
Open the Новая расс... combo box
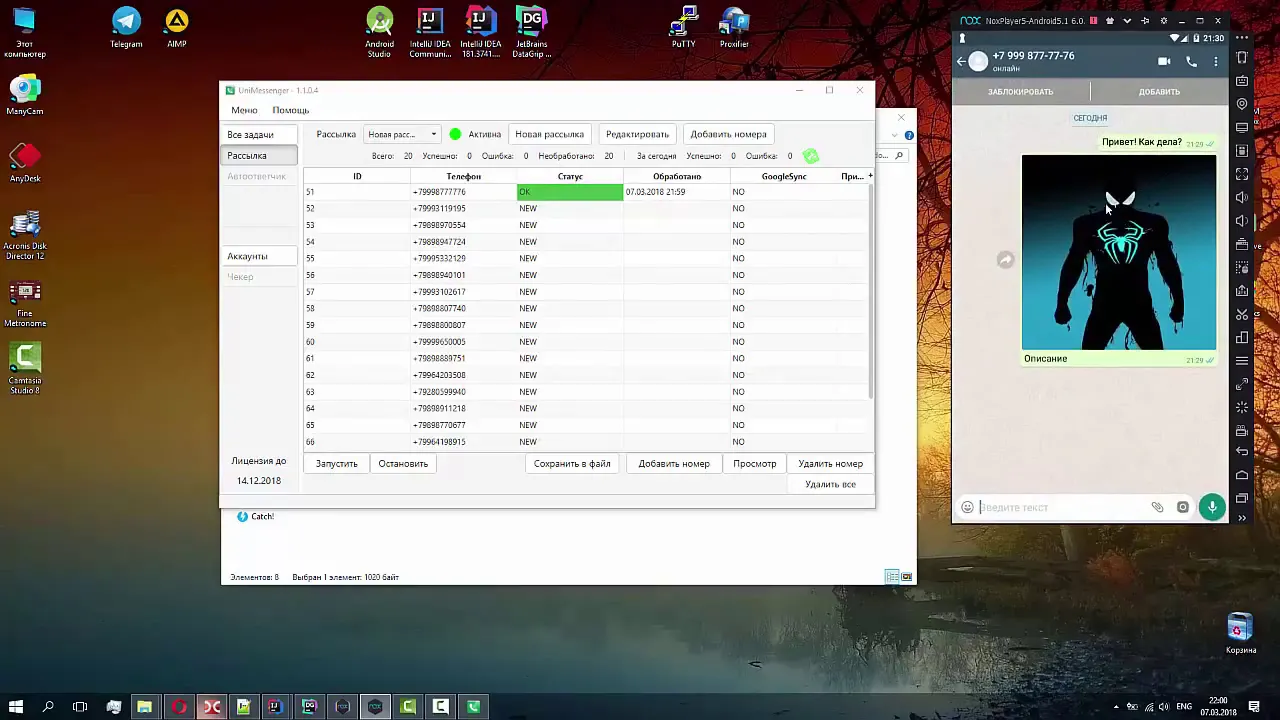coord(402,134)
